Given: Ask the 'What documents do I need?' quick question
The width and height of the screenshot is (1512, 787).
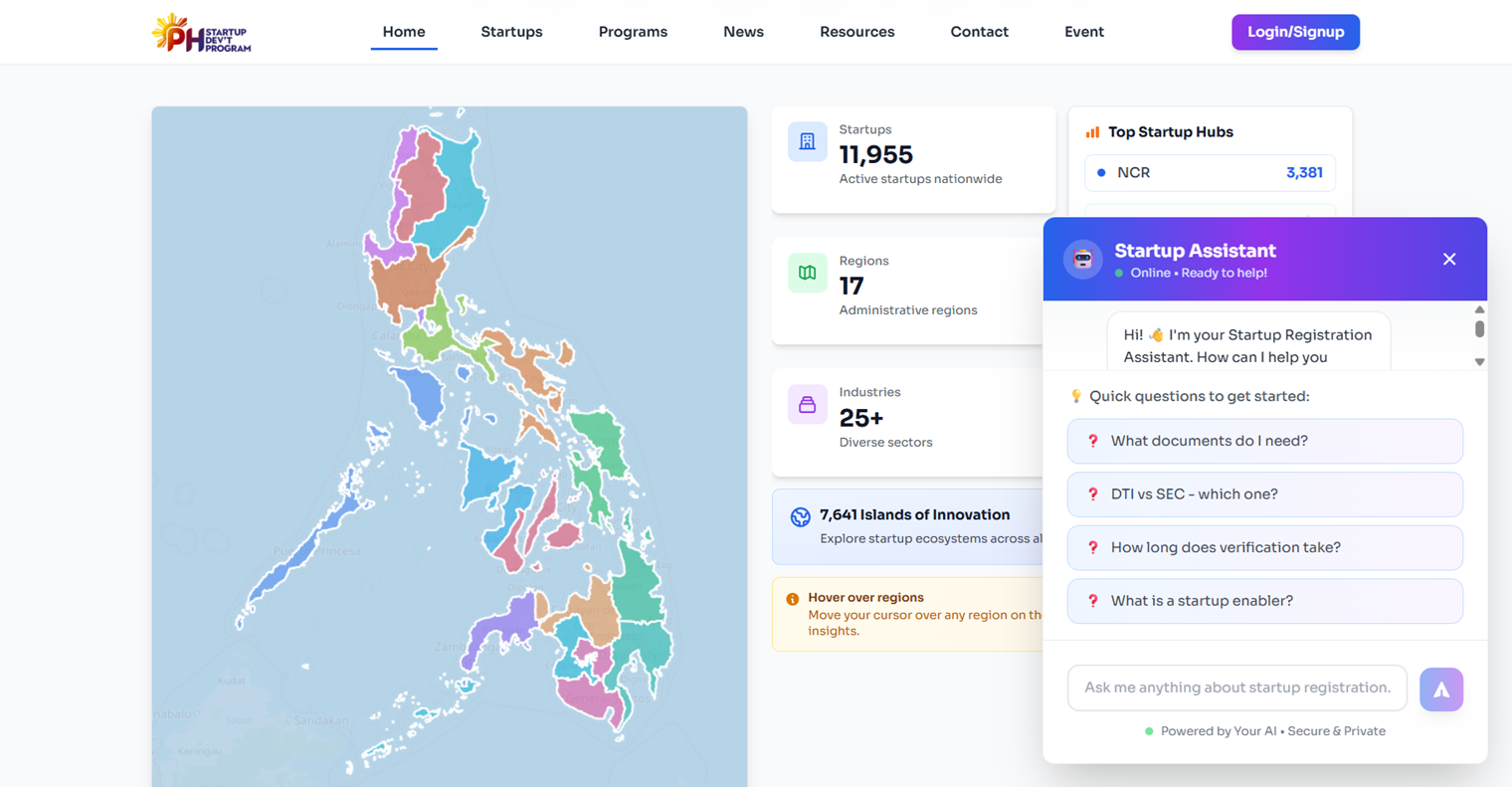Looking at the screenshot, I should coord(1264,441).
